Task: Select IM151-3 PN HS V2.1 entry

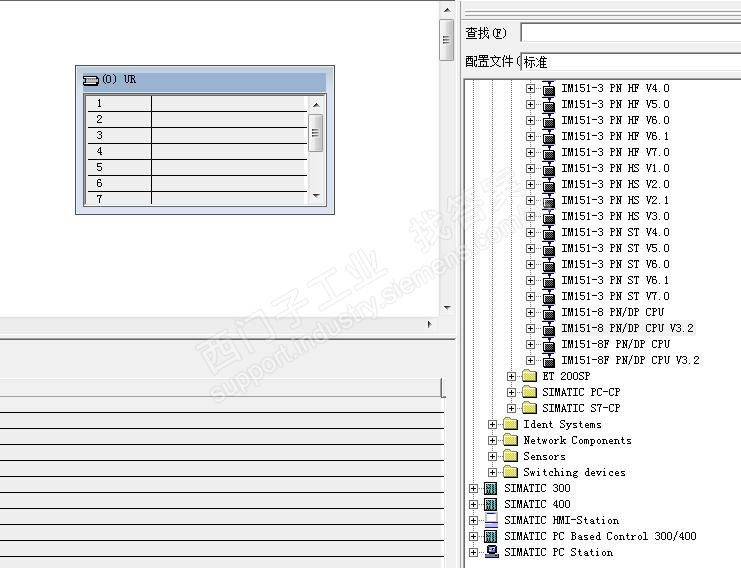Action: pyautogui.click(x=615, y=200)
